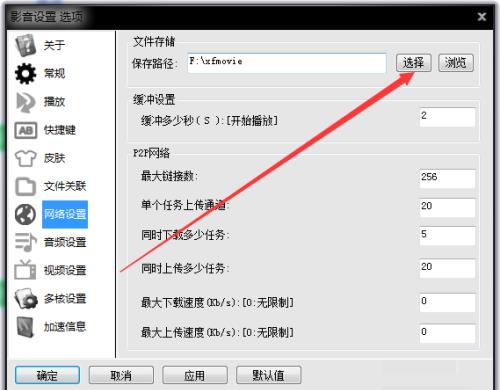Open the 播放 playback arrow icon
The width and height of the screenshot is (500, 390).
tap(25, 102)
